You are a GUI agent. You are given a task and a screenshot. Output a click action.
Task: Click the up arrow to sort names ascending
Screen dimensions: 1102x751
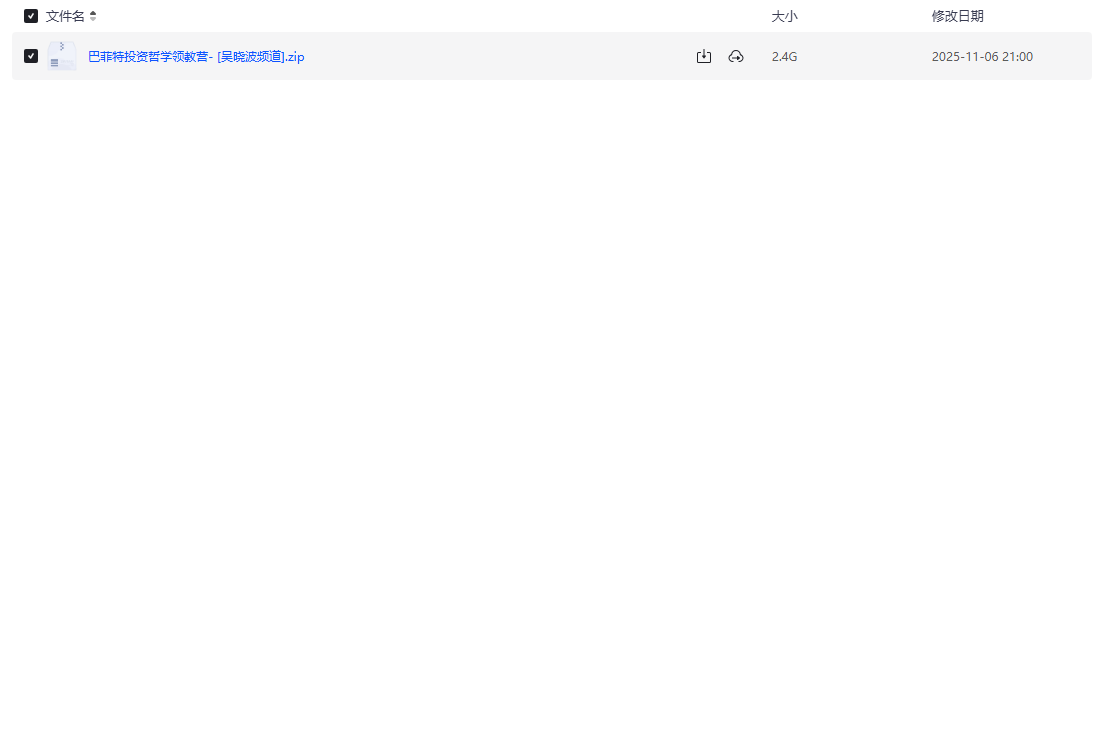click(93, 13)
